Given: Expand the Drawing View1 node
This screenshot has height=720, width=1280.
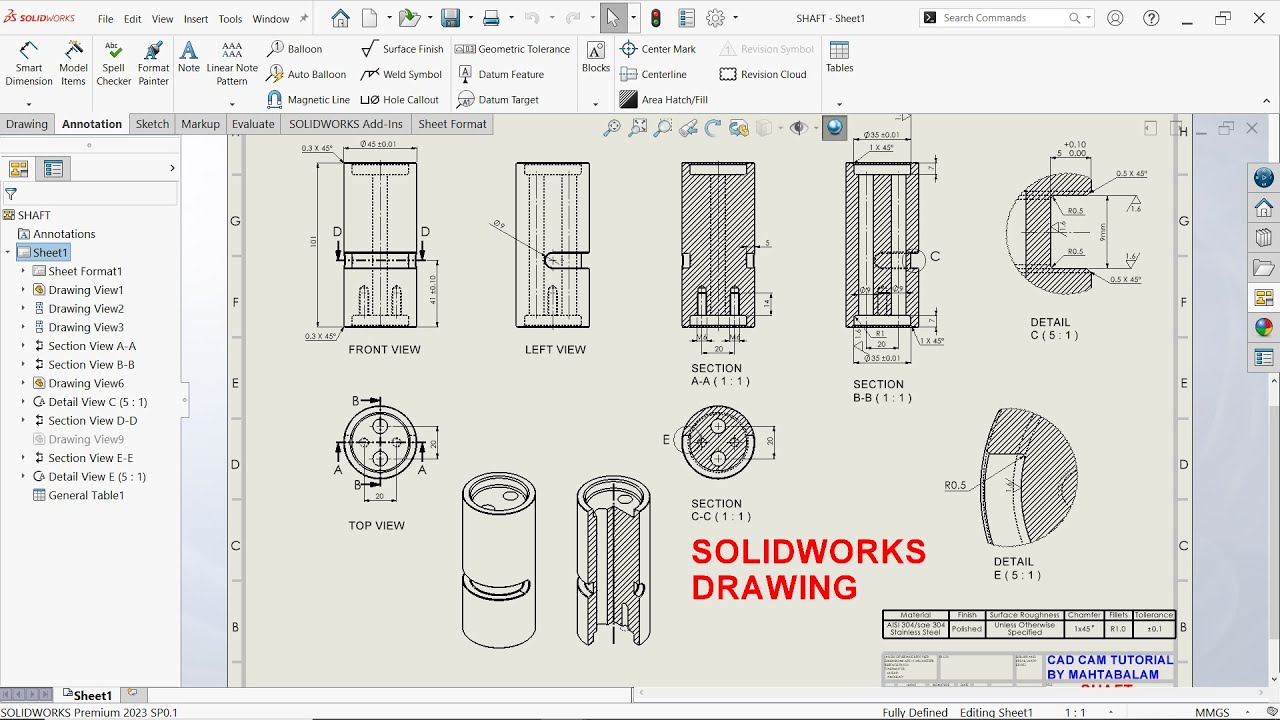Looking at the screenshot, I should click(x=23, y=290).
